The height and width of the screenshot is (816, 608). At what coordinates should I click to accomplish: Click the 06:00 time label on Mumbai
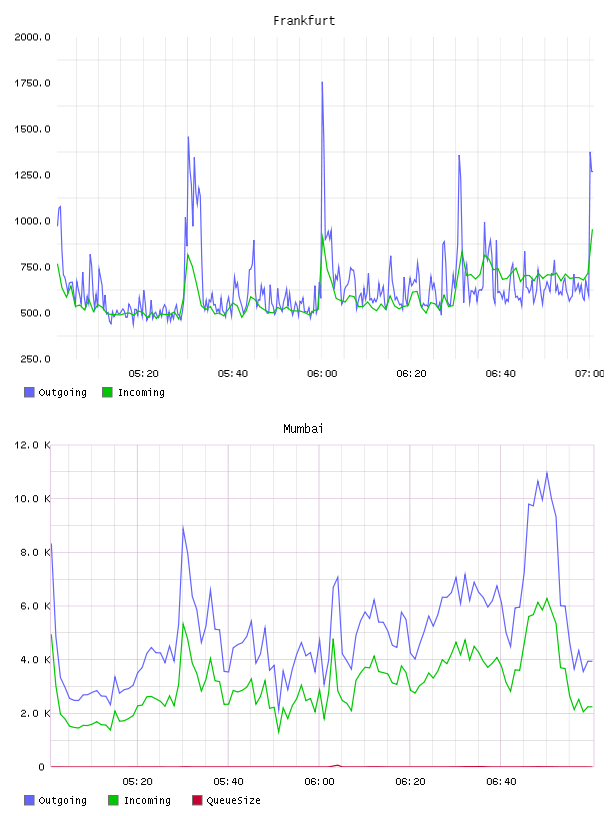(x=319, y=782)
